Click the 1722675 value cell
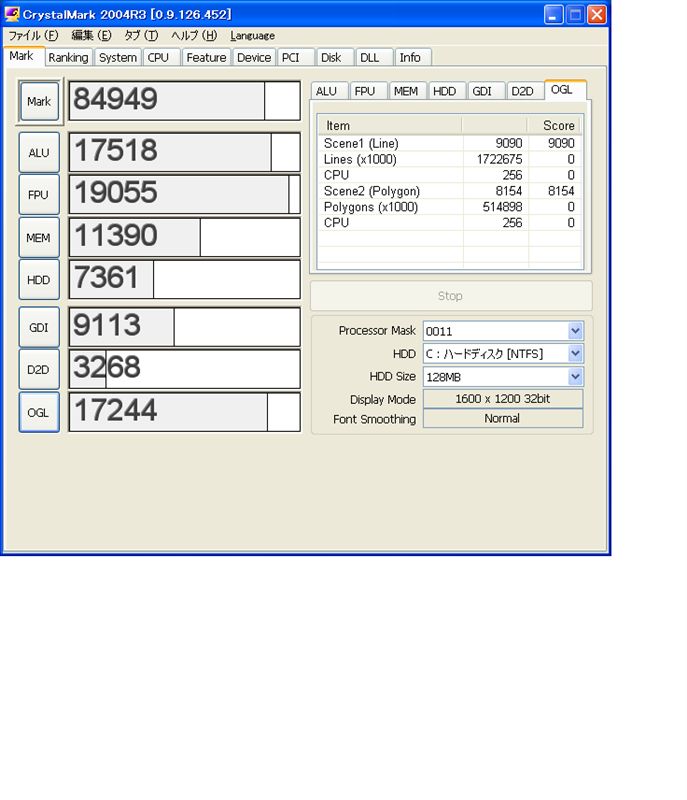The height and width of the screenshot is (800, 687). (x=495, y=159)
